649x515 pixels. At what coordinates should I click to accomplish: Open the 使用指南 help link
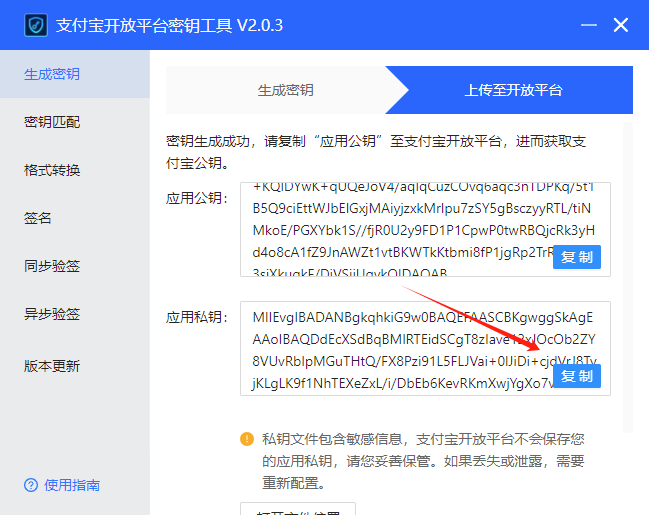pos(72,485)
